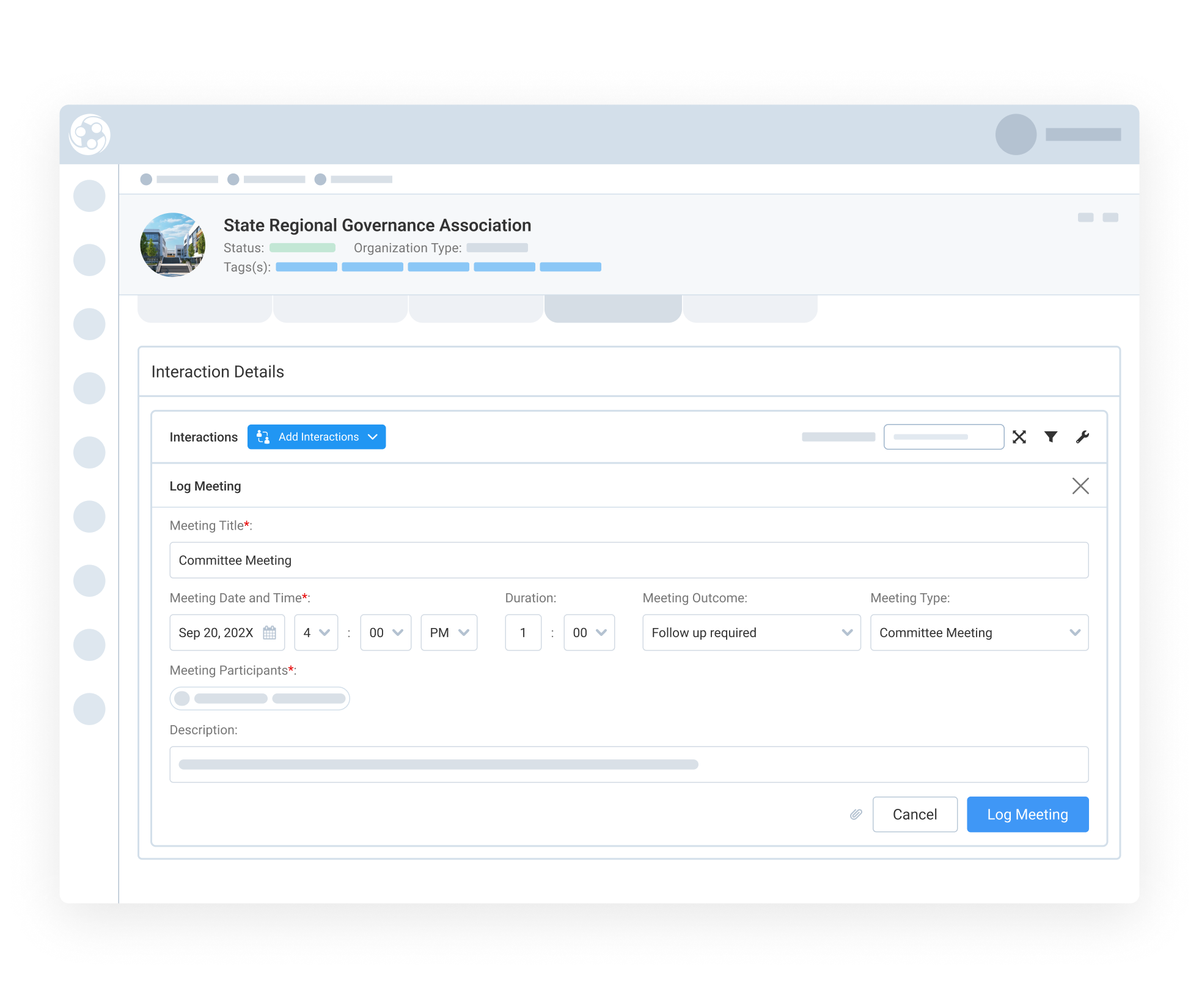Switch to the highlighted fourth tab
Screen dimensions: 1199x1008
612,307
